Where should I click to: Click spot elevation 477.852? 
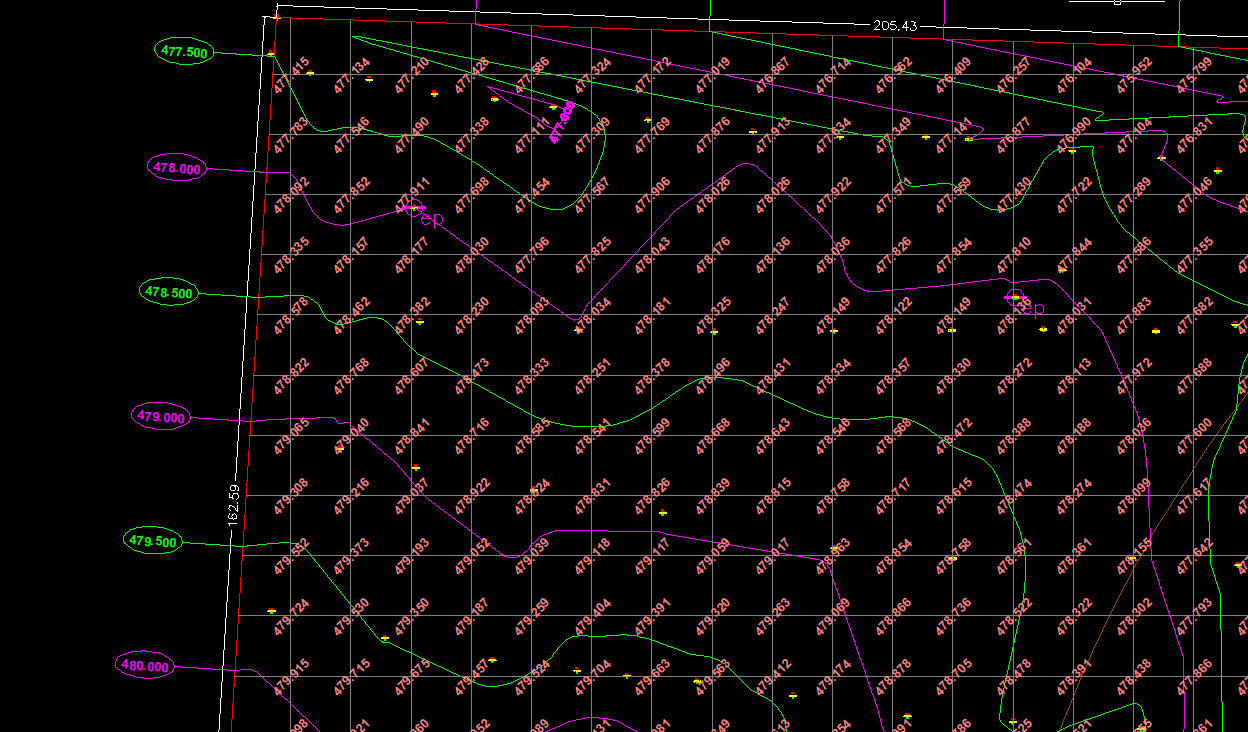point(352,196)
